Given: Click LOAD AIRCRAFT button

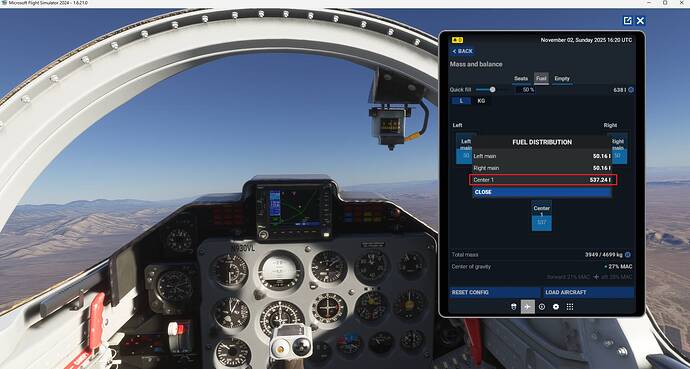Looking at the screenshot, I should point(589,292).
